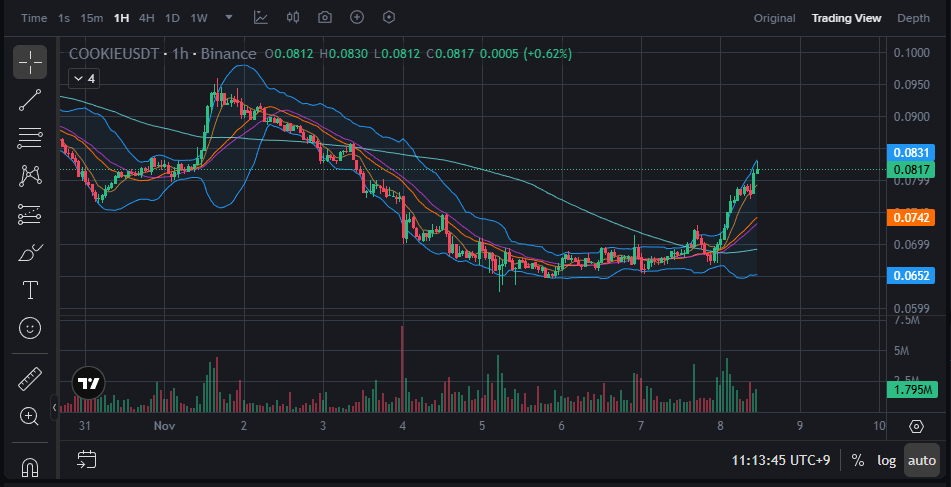This screenshot has width=951, height=487.
Task: Toggle log scale mode
Action: 886,460
